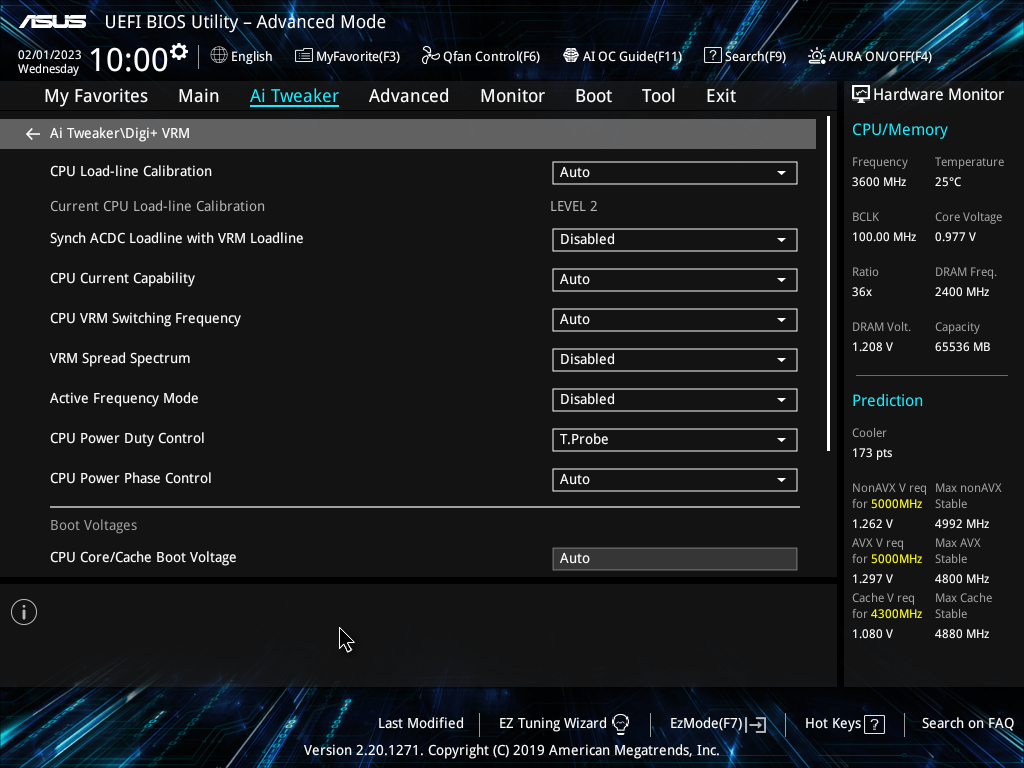
Task: Open the Monitor tab
Action: point(512,96)
